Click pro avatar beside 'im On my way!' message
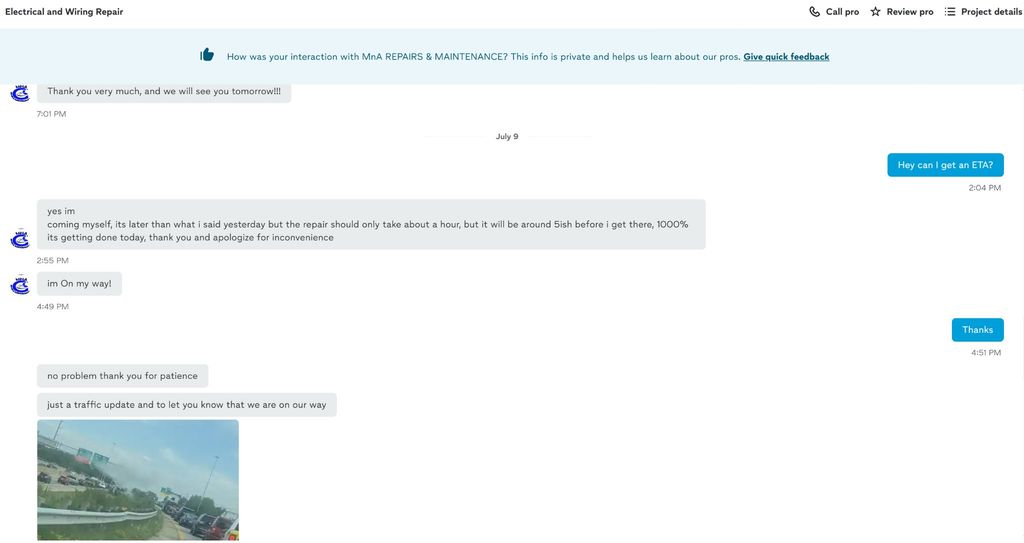Screen dimensions: 1024x543 click(20, 285)
